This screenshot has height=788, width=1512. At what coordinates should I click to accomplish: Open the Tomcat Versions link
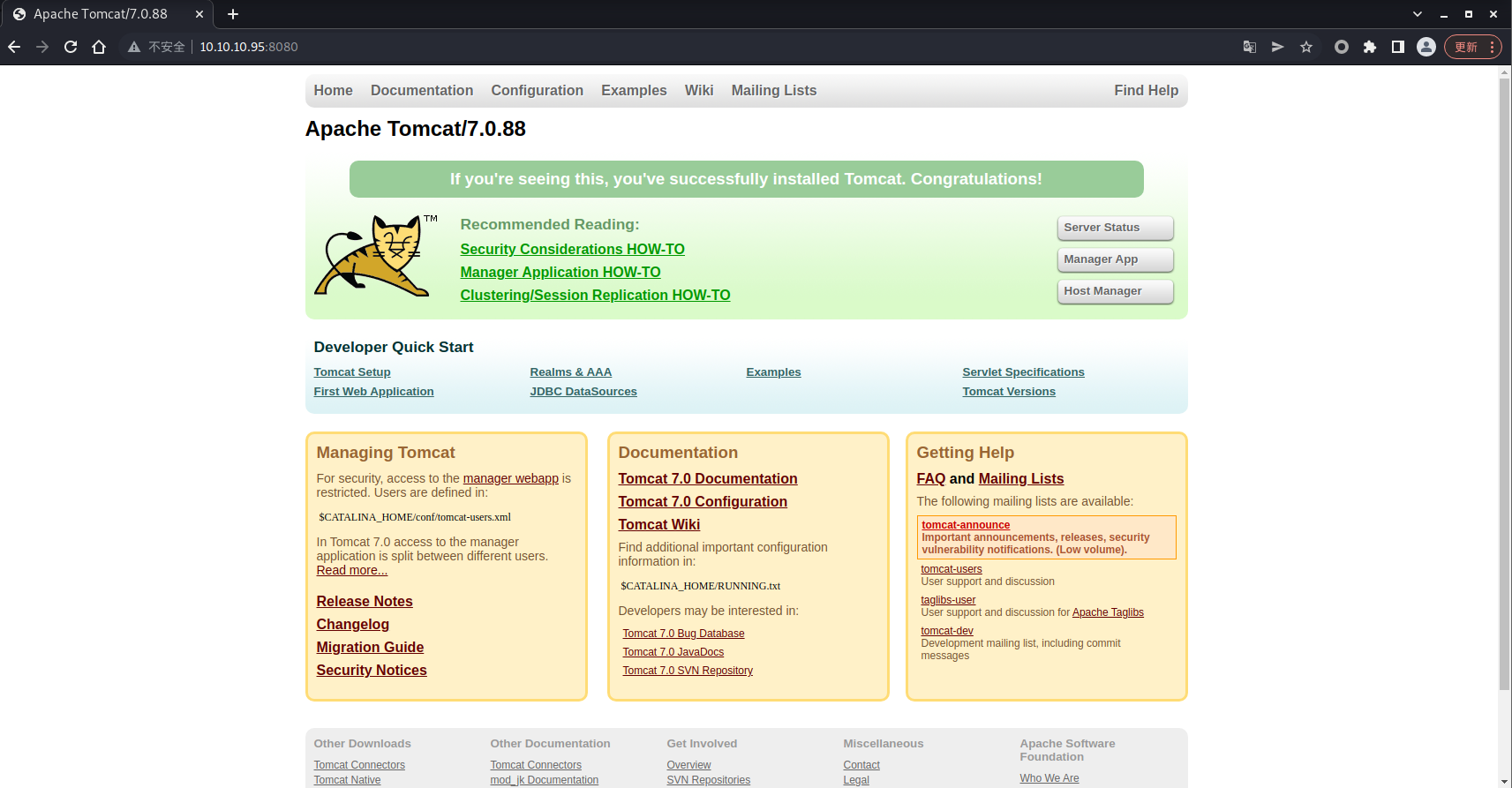[x=1009, y=391]
